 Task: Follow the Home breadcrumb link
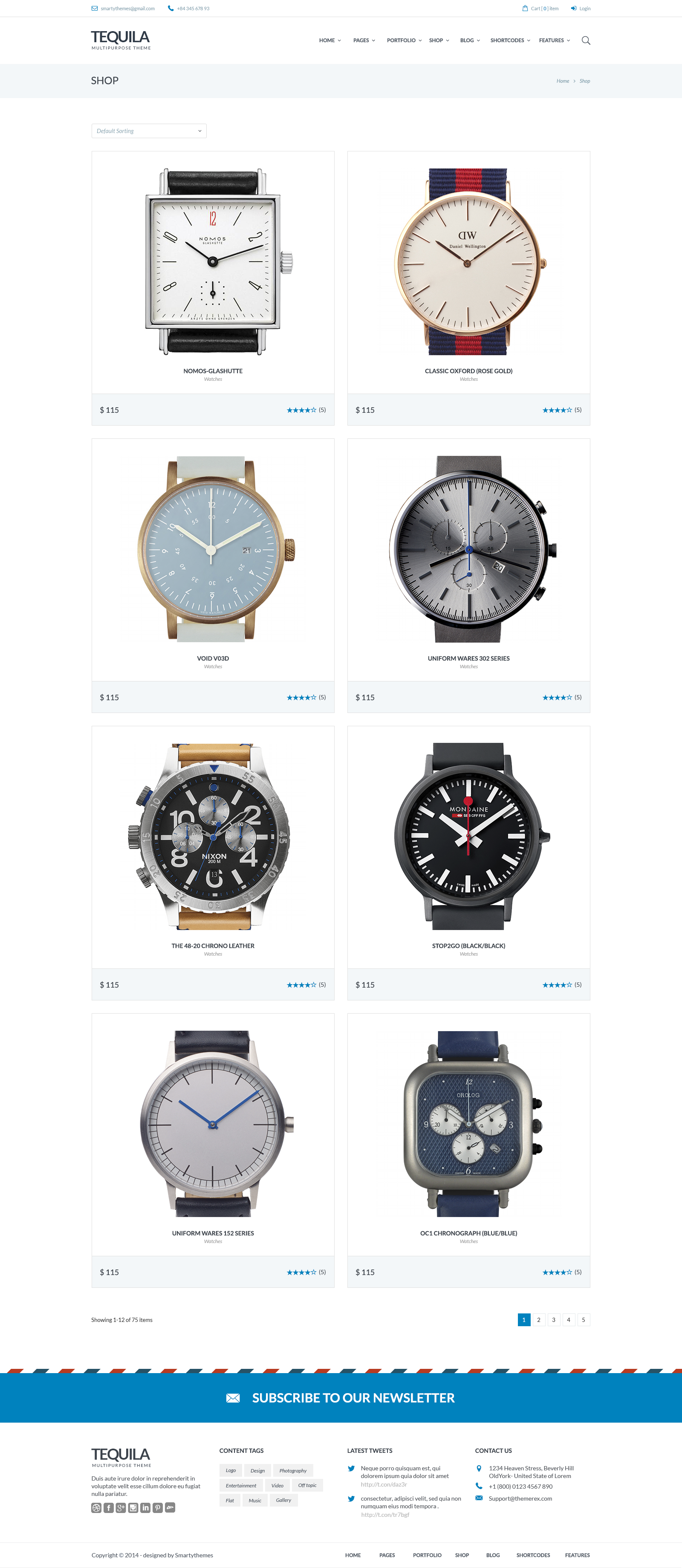click(x=563, y=81)
